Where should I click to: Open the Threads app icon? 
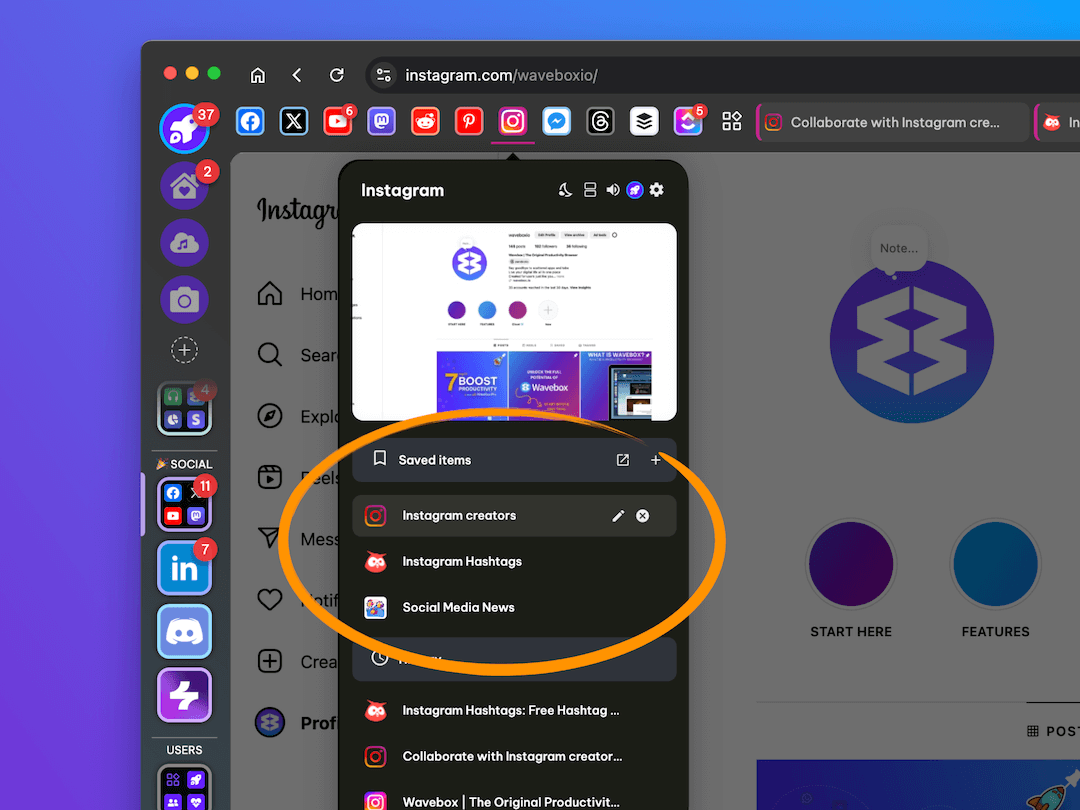click(x=600, y=122)
